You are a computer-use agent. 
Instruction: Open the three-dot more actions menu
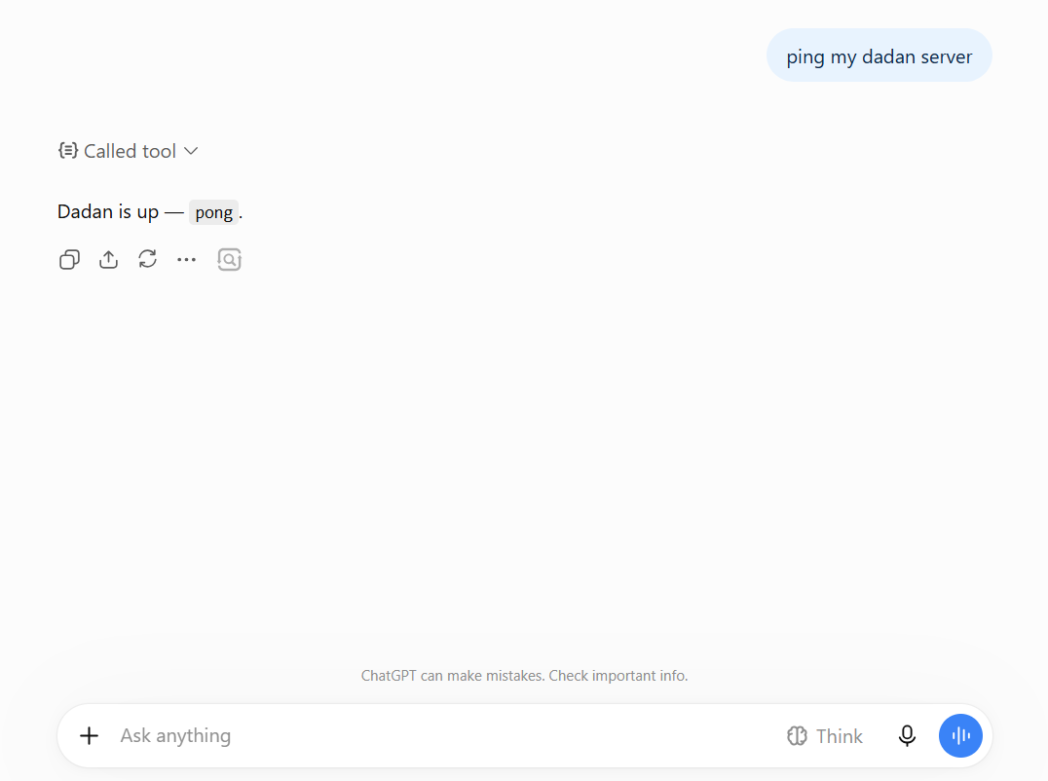coord(186,259)
